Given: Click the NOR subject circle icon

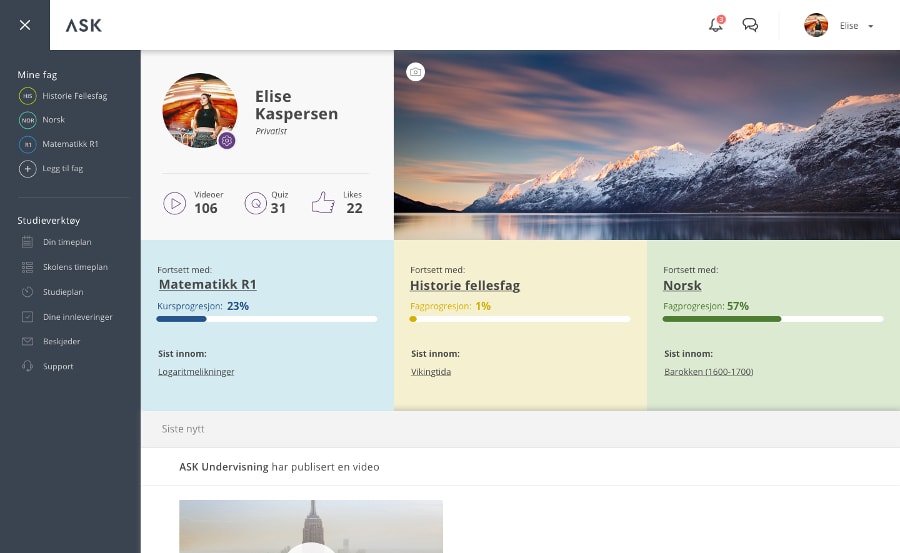Looking at the screenshot, I should [28, 120].
